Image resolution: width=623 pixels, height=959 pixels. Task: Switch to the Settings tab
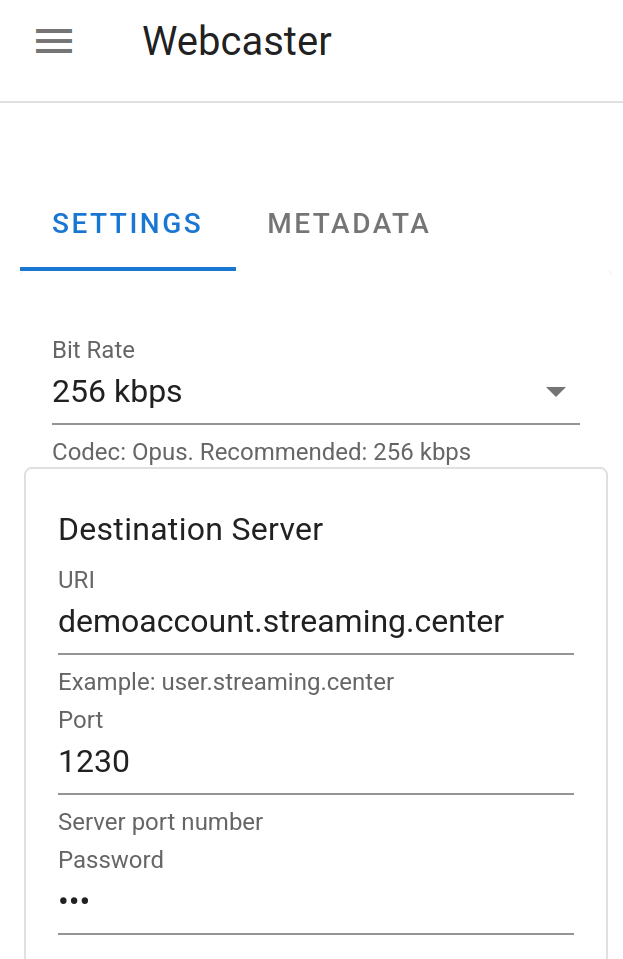pyautogui.click(x=127, y=224)
